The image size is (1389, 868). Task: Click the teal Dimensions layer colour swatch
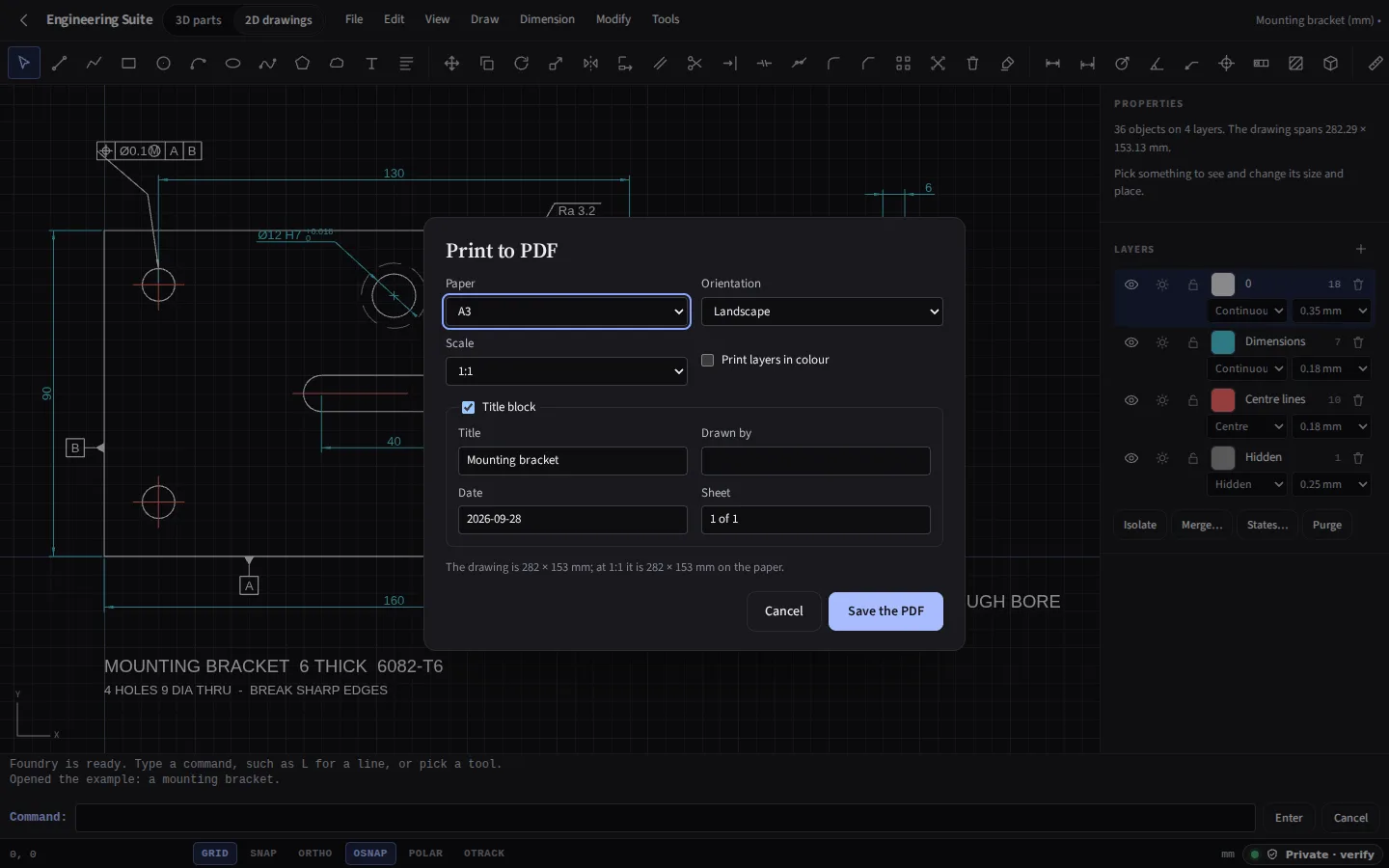(x=1223, y=342)
